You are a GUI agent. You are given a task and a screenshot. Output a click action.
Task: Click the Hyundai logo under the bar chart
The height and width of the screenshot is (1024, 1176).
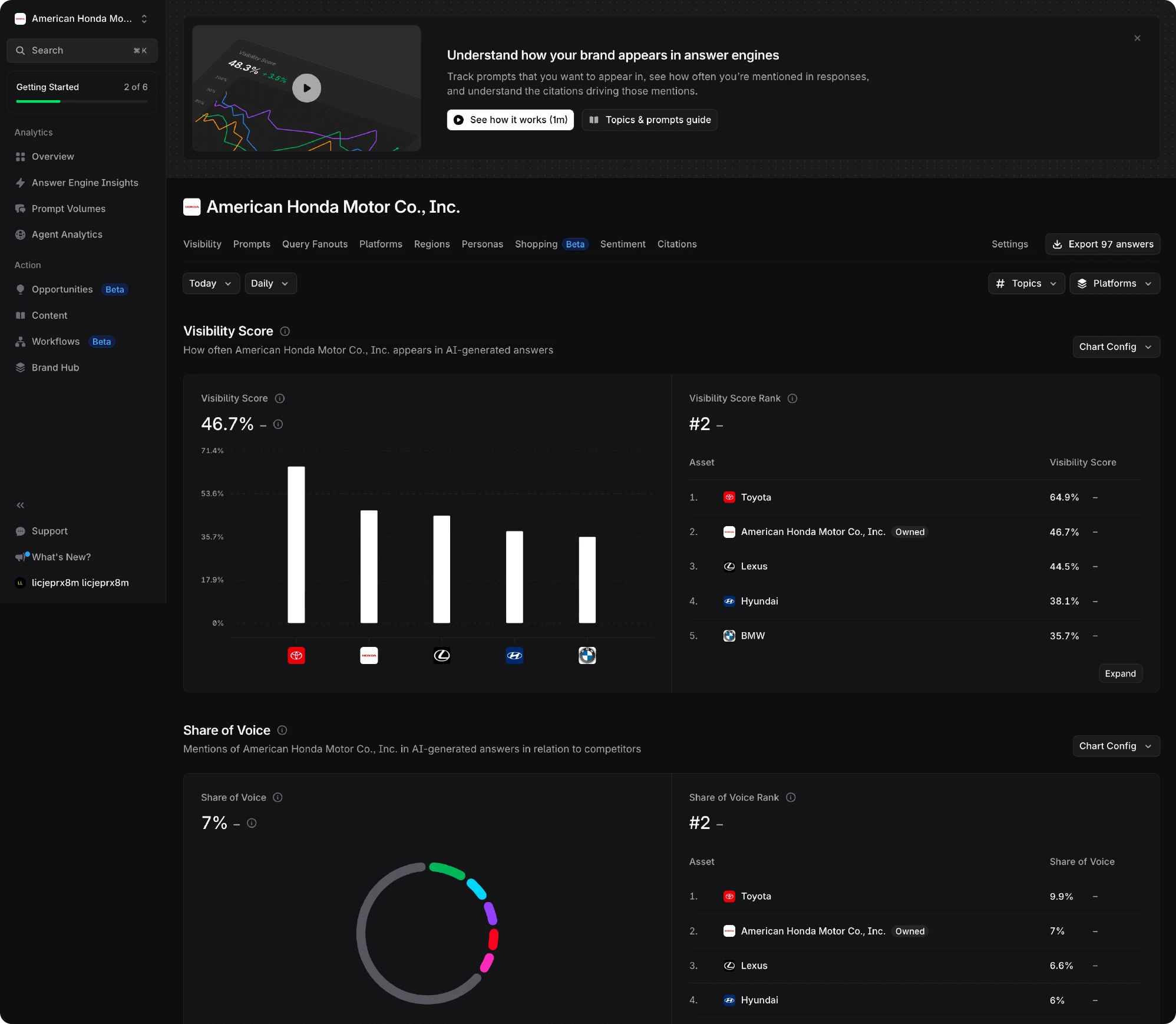514,655
